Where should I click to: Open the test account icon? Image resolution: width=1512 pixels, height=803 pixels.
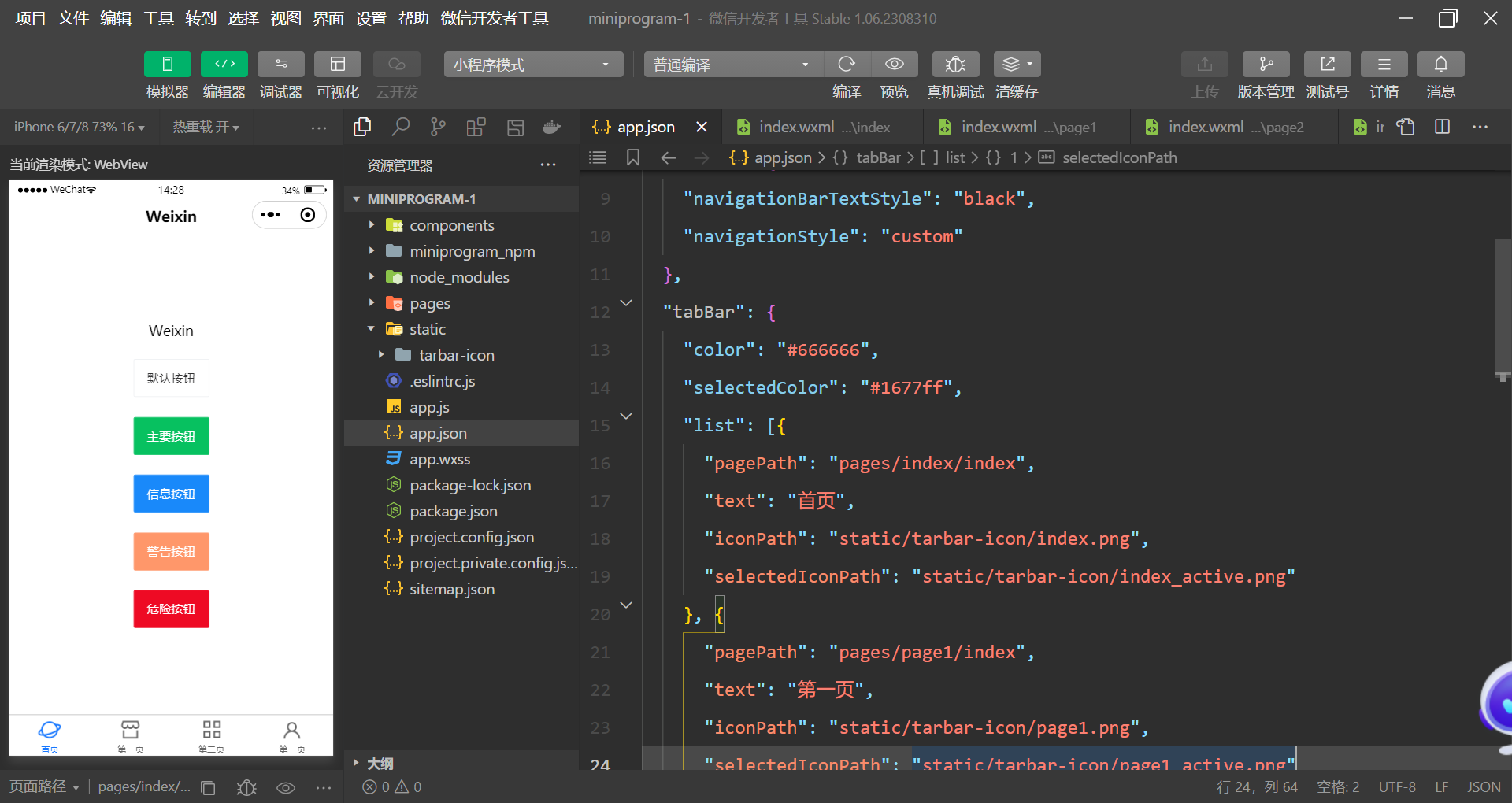[1327, 65]
